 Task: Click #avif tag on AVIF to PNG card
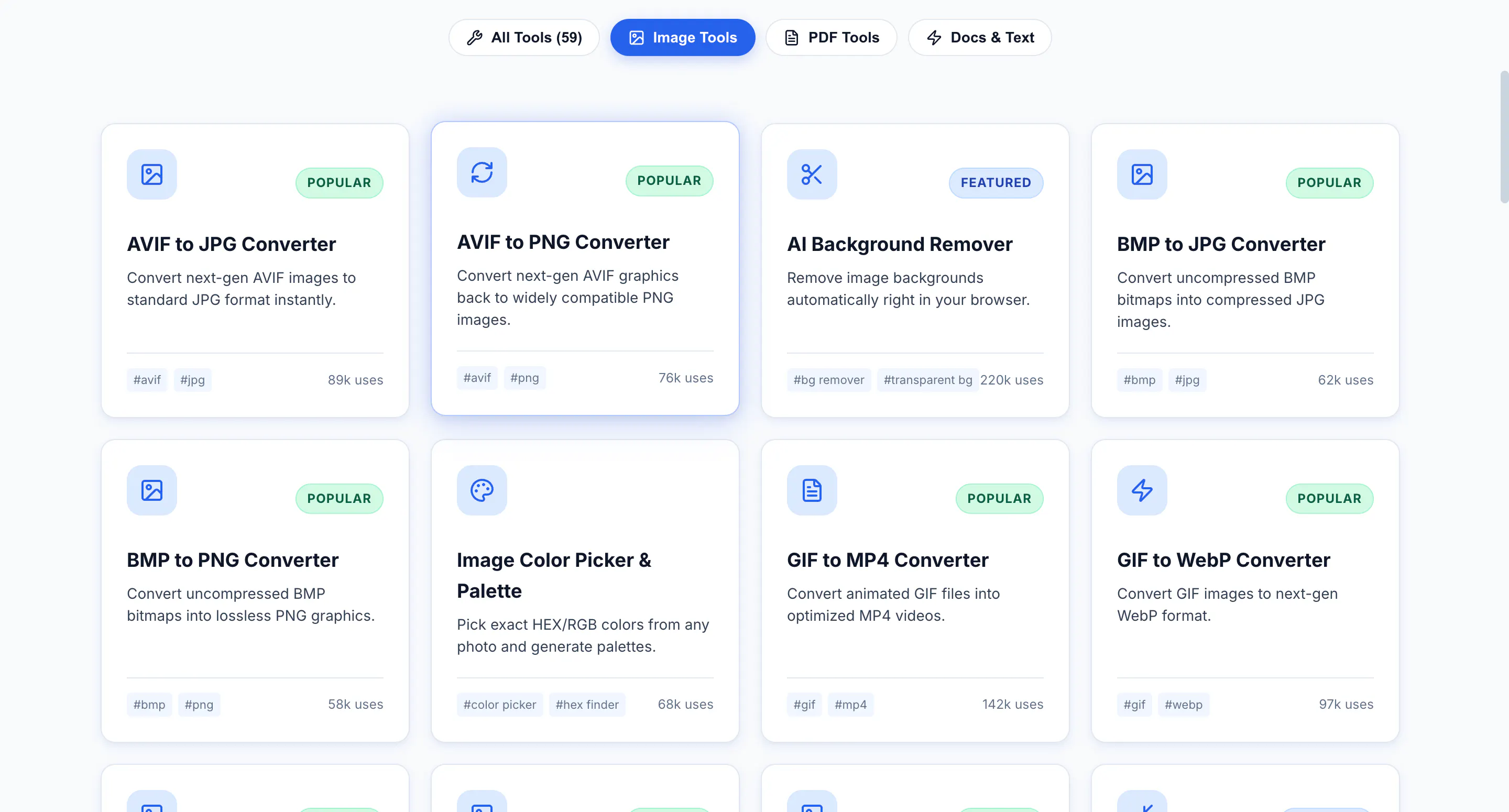(x=477, y=378)
